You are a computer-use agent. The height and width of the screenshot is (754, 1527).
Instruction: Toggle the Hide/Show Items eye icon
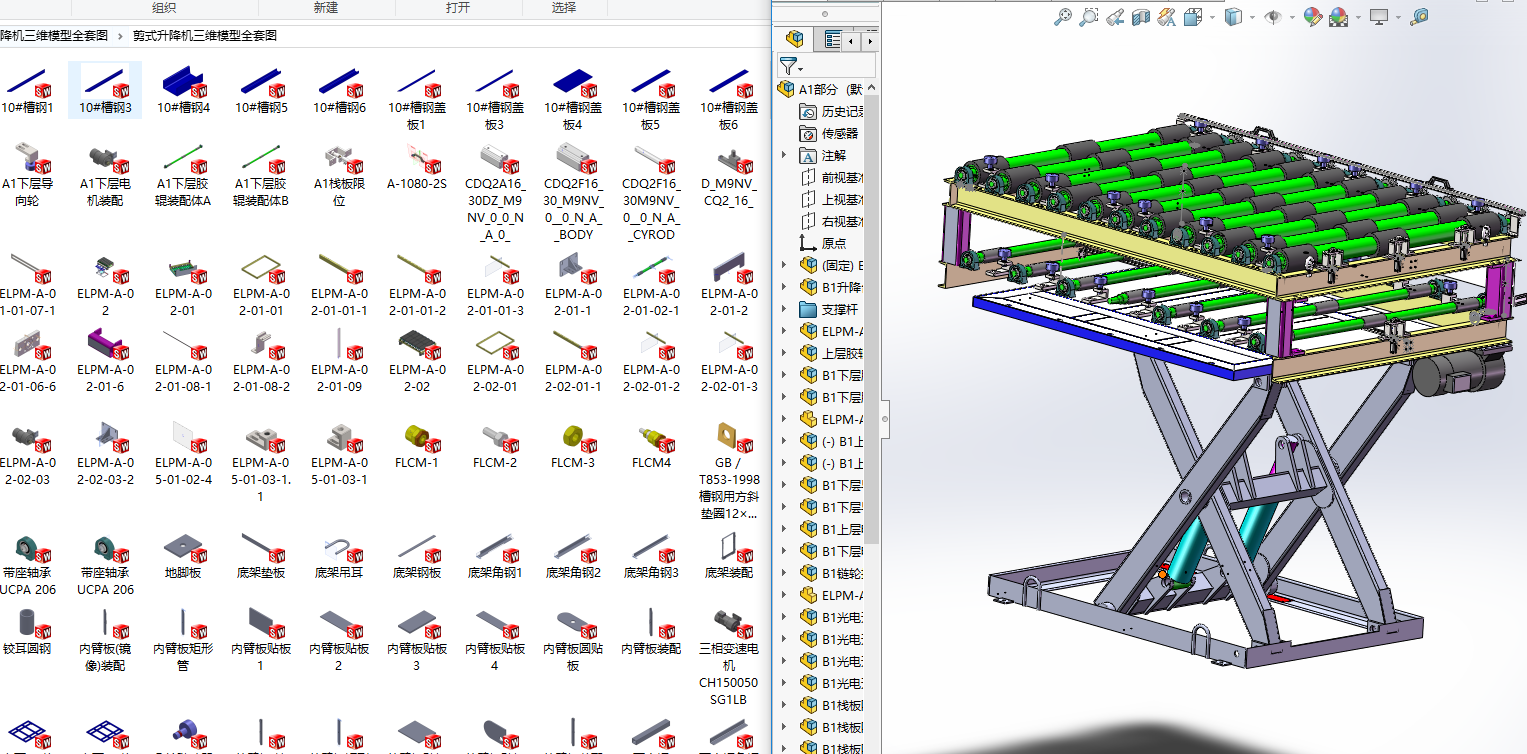pyautogui.click(x=1273, y=17)
